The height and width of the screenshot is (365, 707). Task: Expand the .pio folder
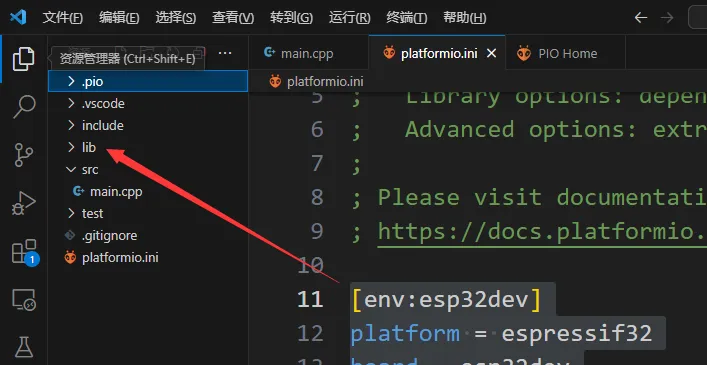tap(148, 81)
